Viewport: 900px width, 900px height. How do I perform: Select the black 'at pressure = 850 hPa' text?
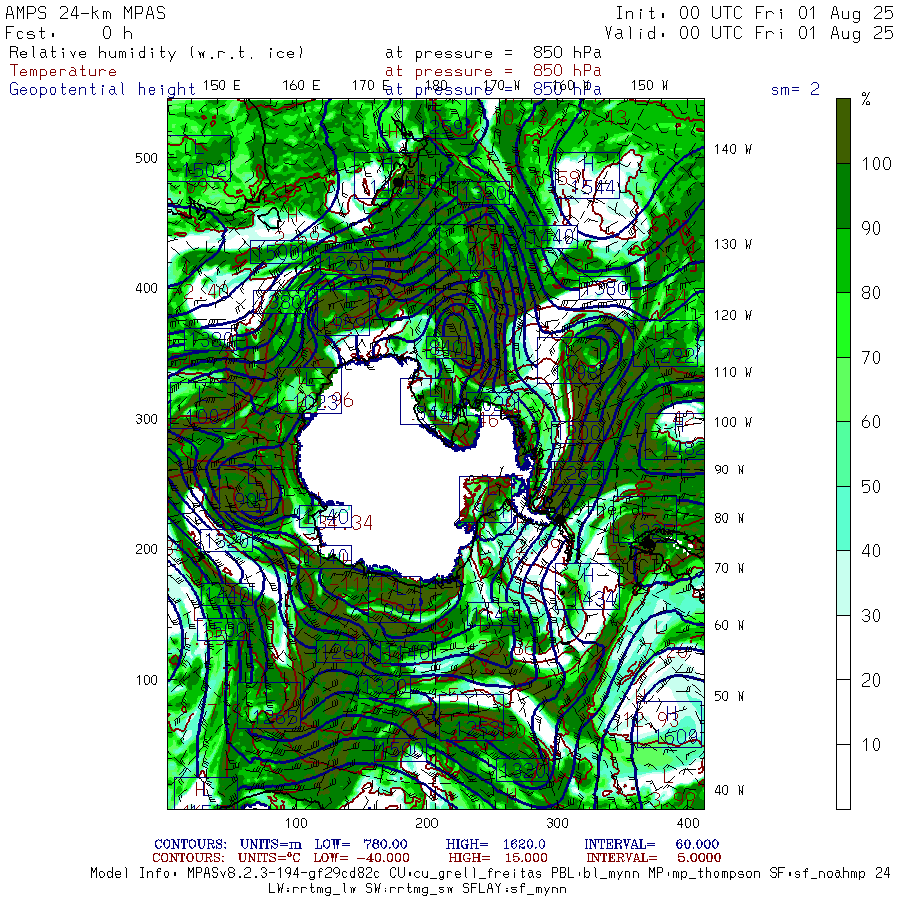click(493, 53)
